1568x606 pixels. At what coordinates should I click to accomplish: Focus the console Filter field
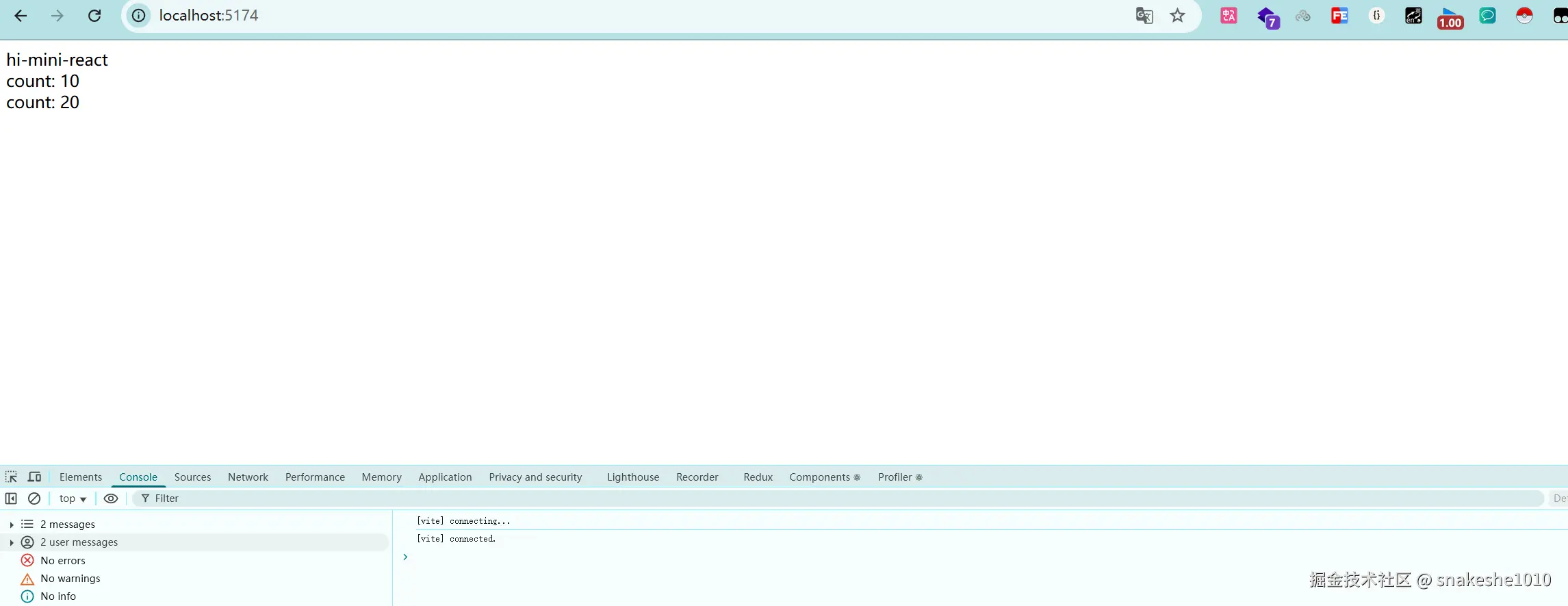click(x=838, y=498)
